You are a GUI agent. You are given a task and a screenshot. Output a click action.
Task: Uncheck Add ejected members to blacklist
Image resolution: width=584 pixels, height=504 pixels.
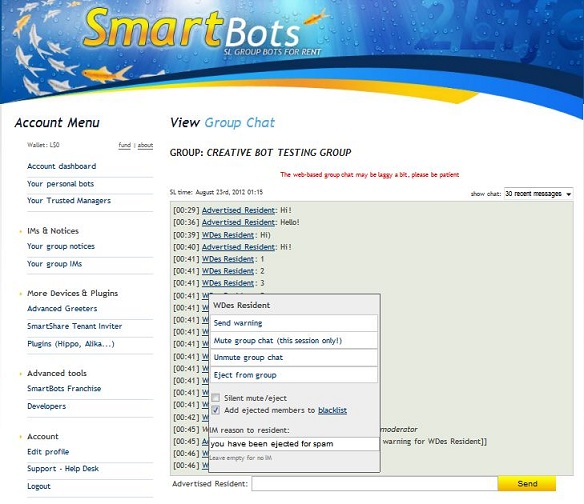215,410
